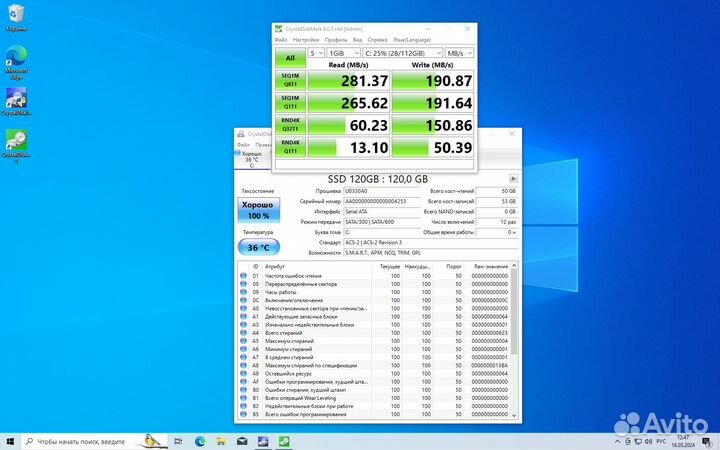Image resolution: width=720 pixels, height=450 pixels.
Task: Click the 36 °C temperature button
Action: [x=259, y=247]
